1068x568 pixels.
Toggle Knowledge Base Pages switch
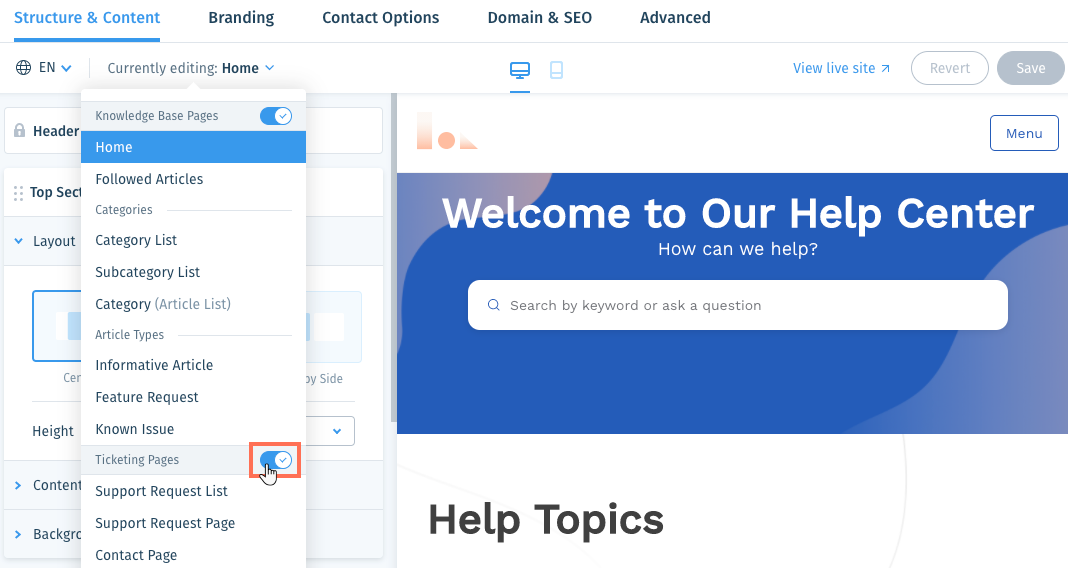pos(276,116)
